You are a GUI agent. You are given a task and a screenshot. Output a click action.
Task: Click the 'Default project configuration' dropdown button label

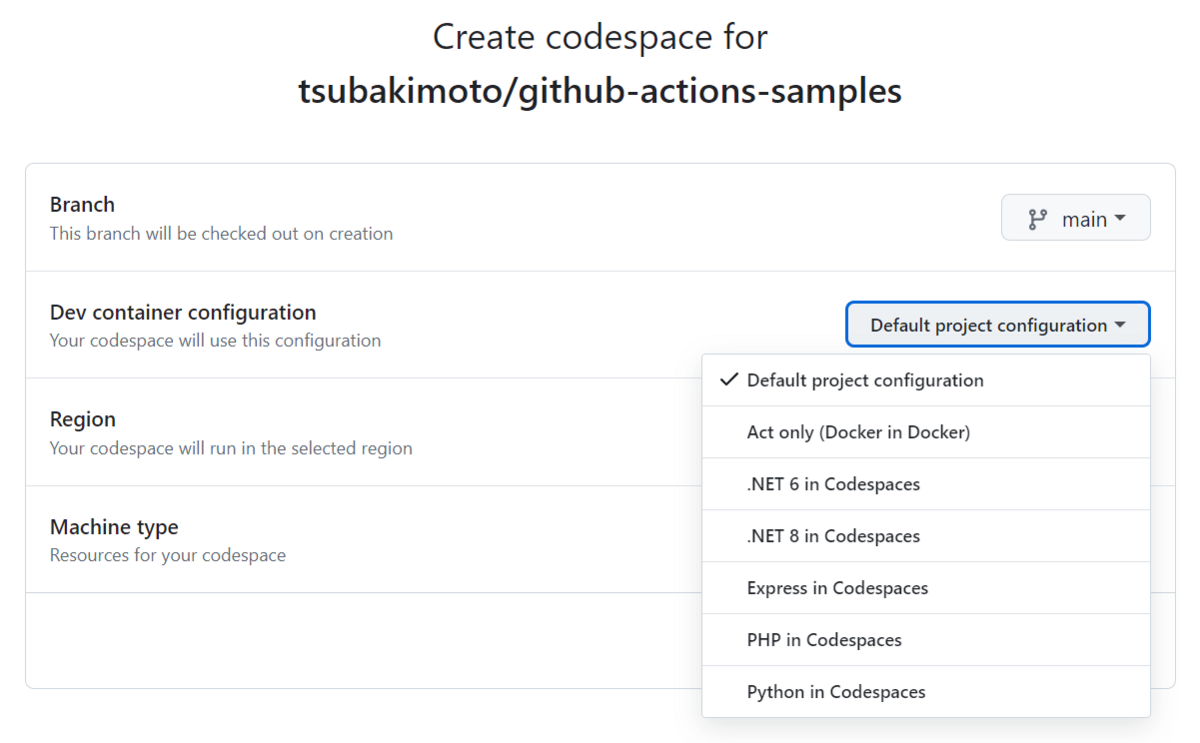[988, 325]
